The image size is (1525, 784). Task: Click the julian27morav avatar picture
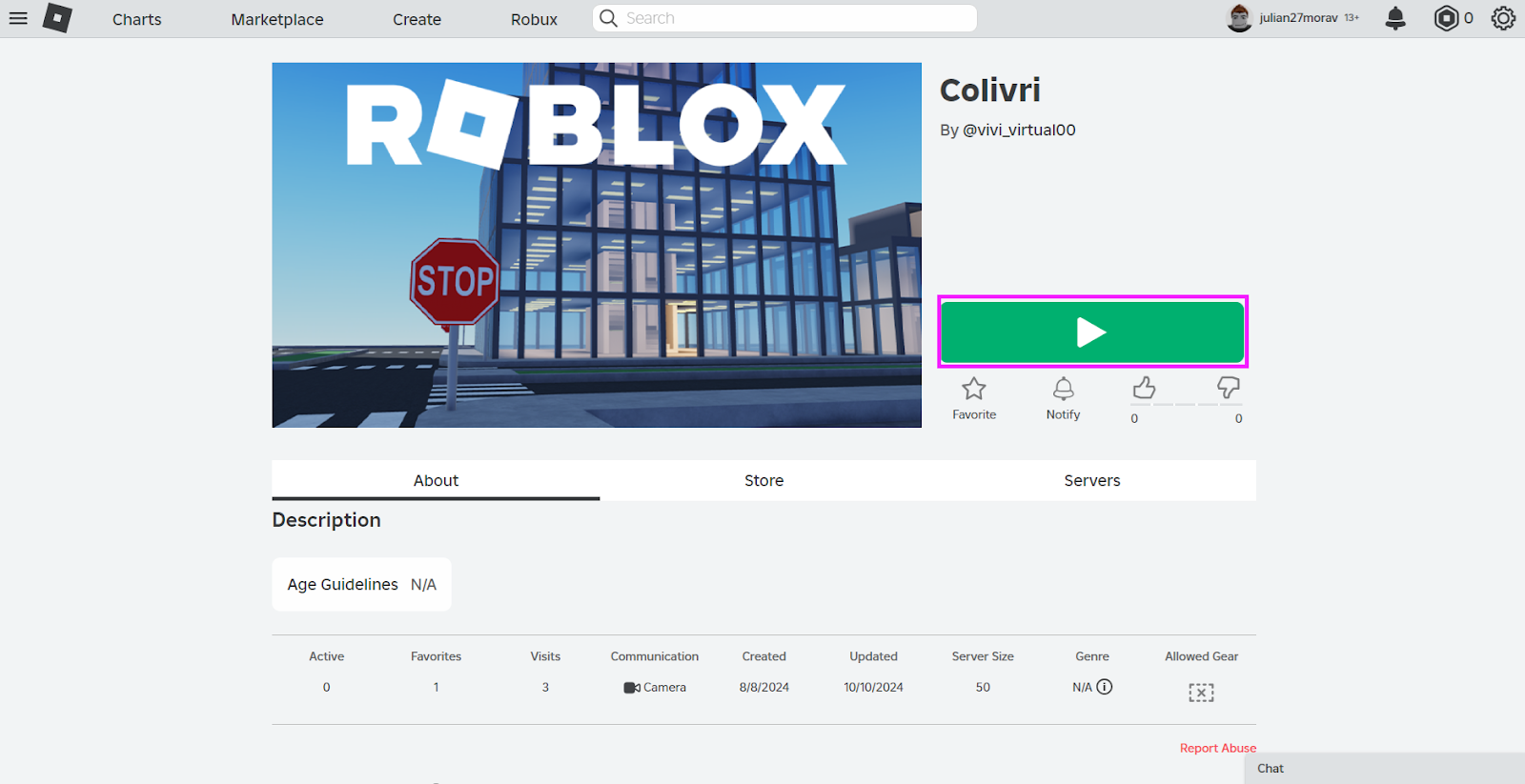(1239, 18)
